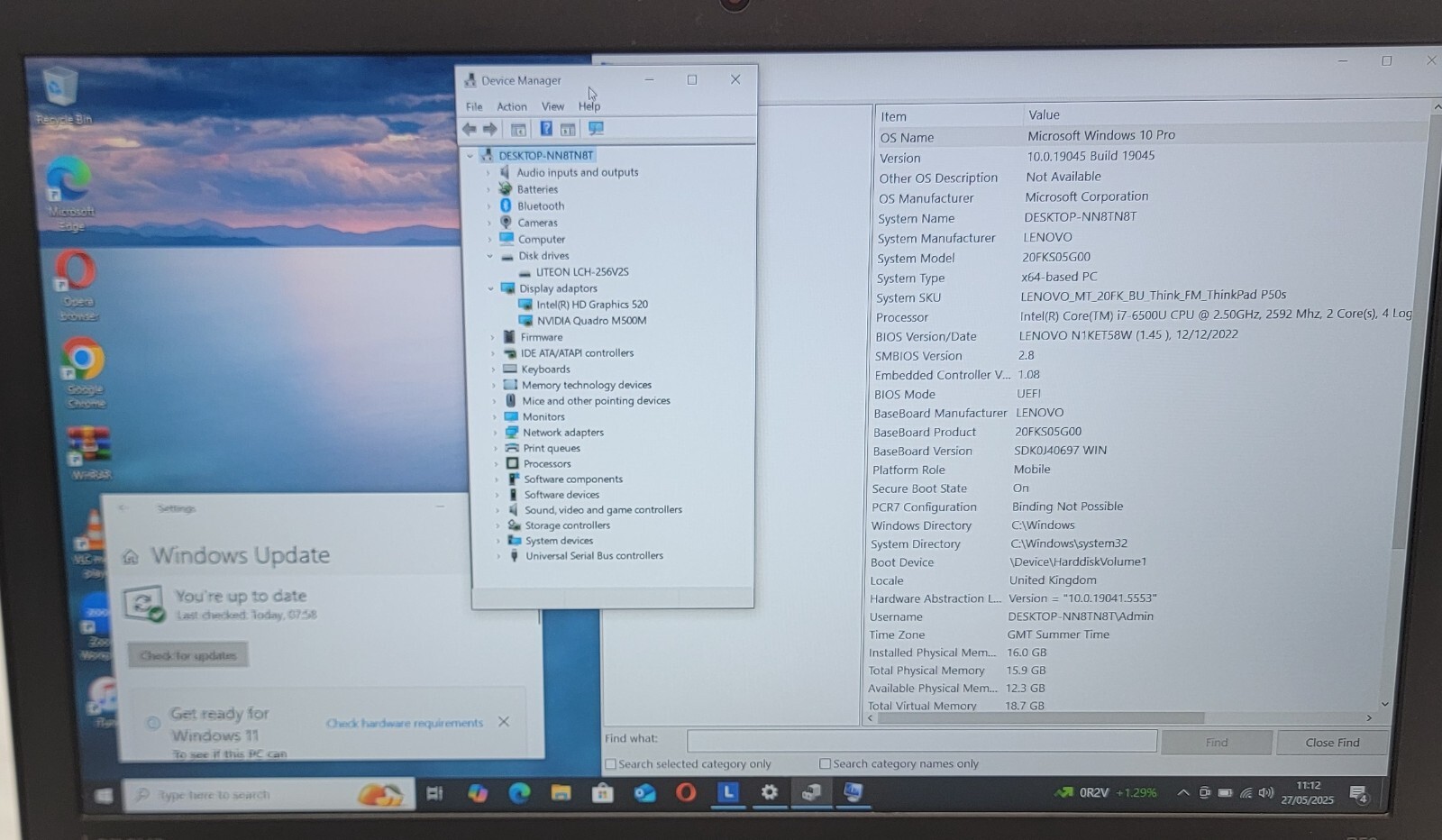Screen dimensions: 1442x840
Task: Click the Close Find button
Action: (1332, 743)
